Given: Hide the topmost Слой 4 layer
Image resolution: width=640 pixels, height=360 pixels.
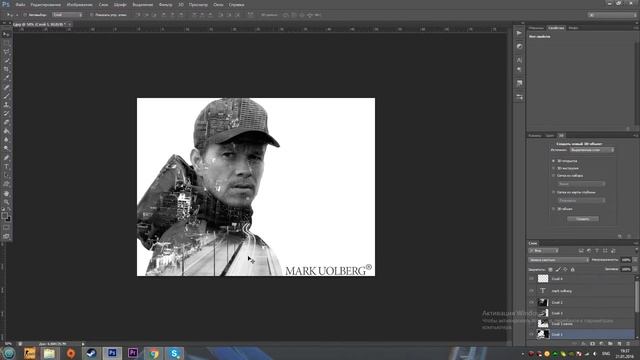Looking at the screenshot, I should (531, 279).
